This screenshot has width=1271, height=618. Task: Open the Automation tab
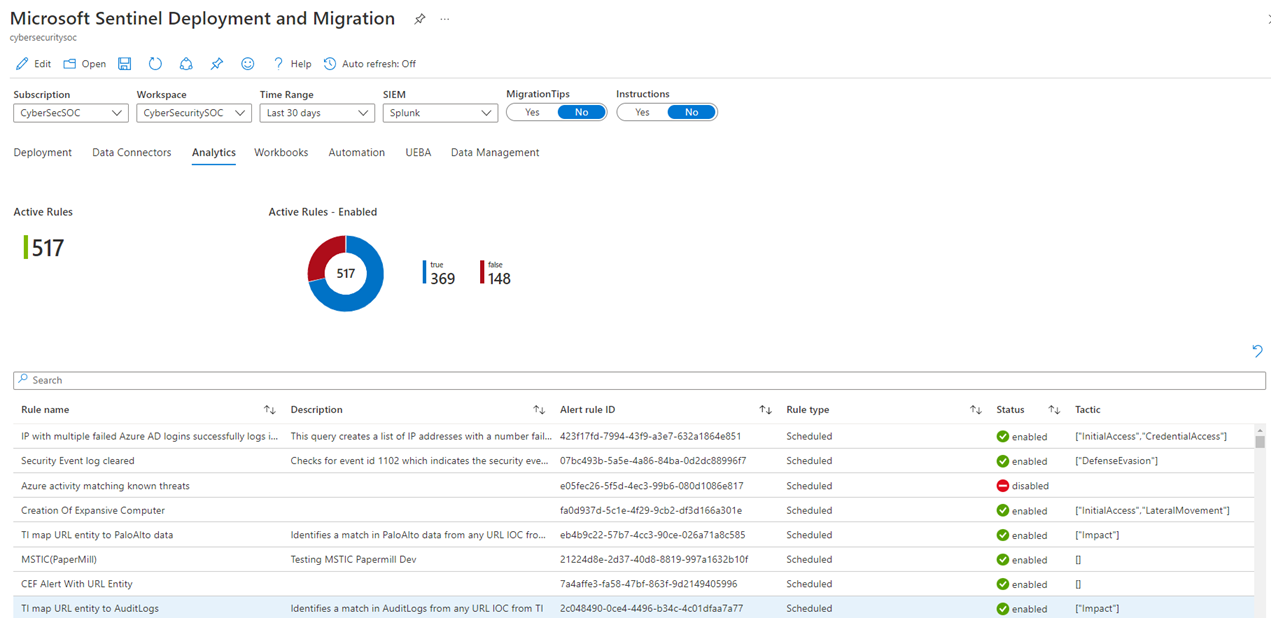point(357,153)
